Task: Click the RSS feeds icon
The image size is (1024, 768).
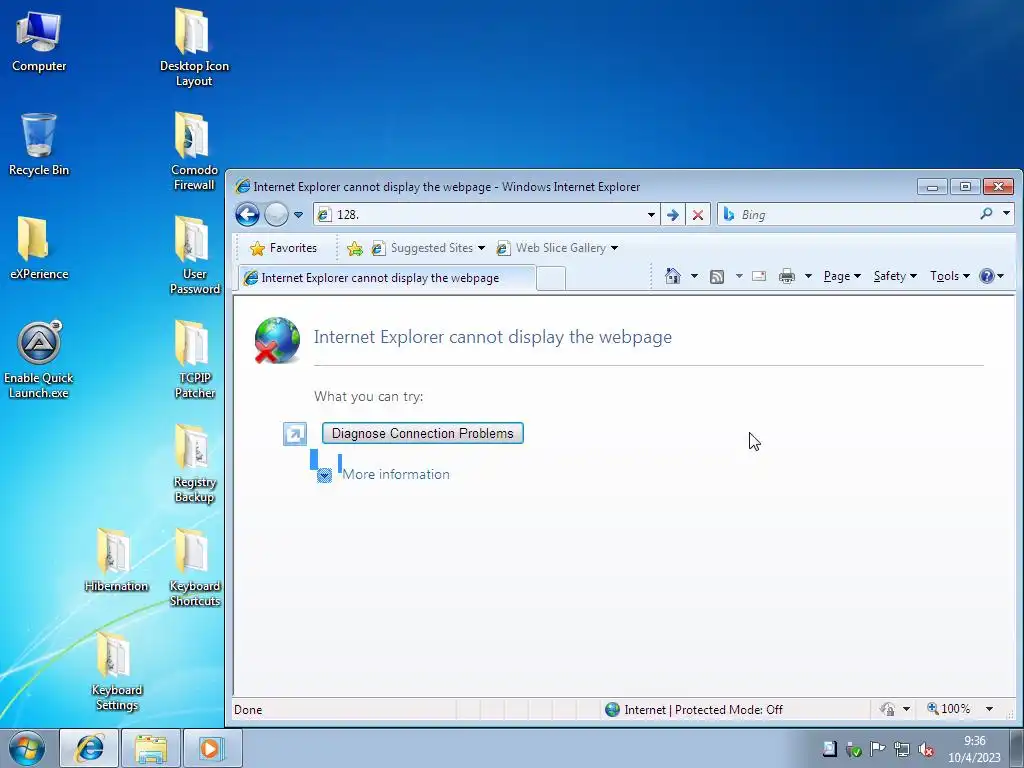Action: [x=716, y=277]
